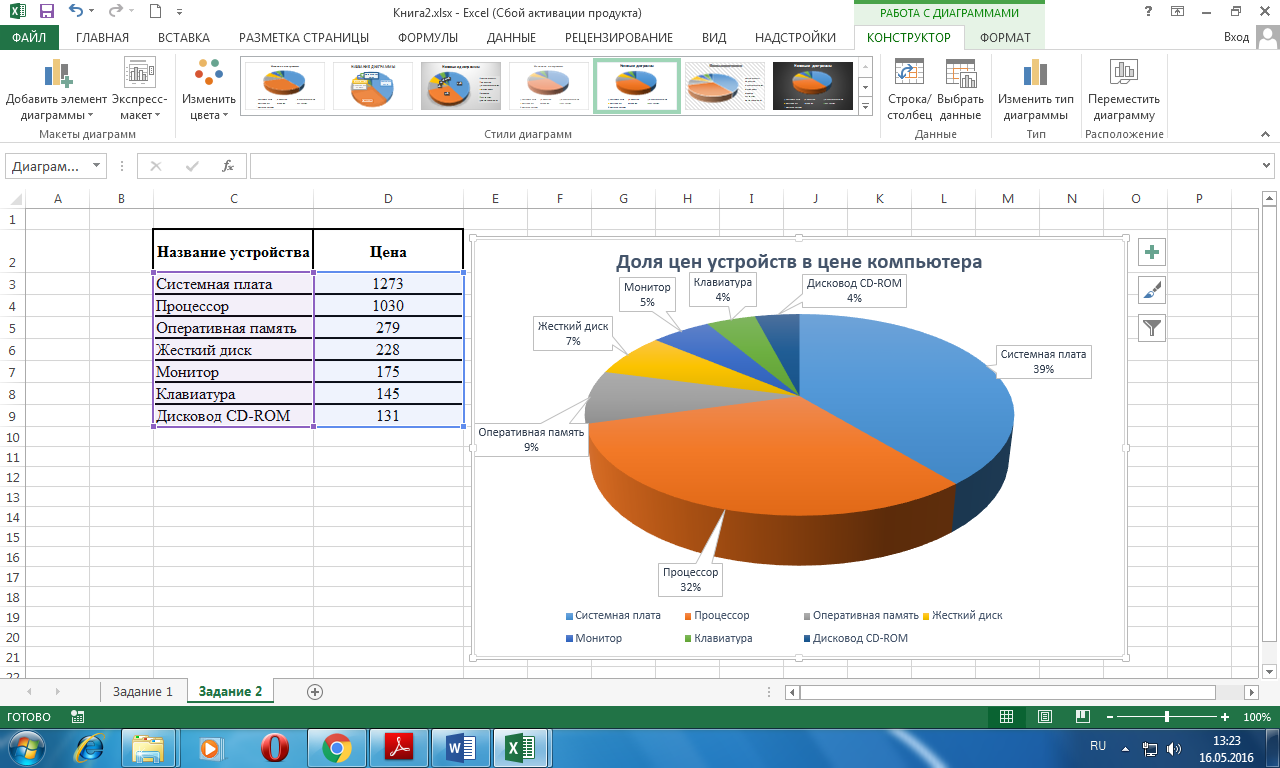Switch to the ВСТАВКА tab
The width and height of the screenshot is (1280, 768).
coord(184,38)
